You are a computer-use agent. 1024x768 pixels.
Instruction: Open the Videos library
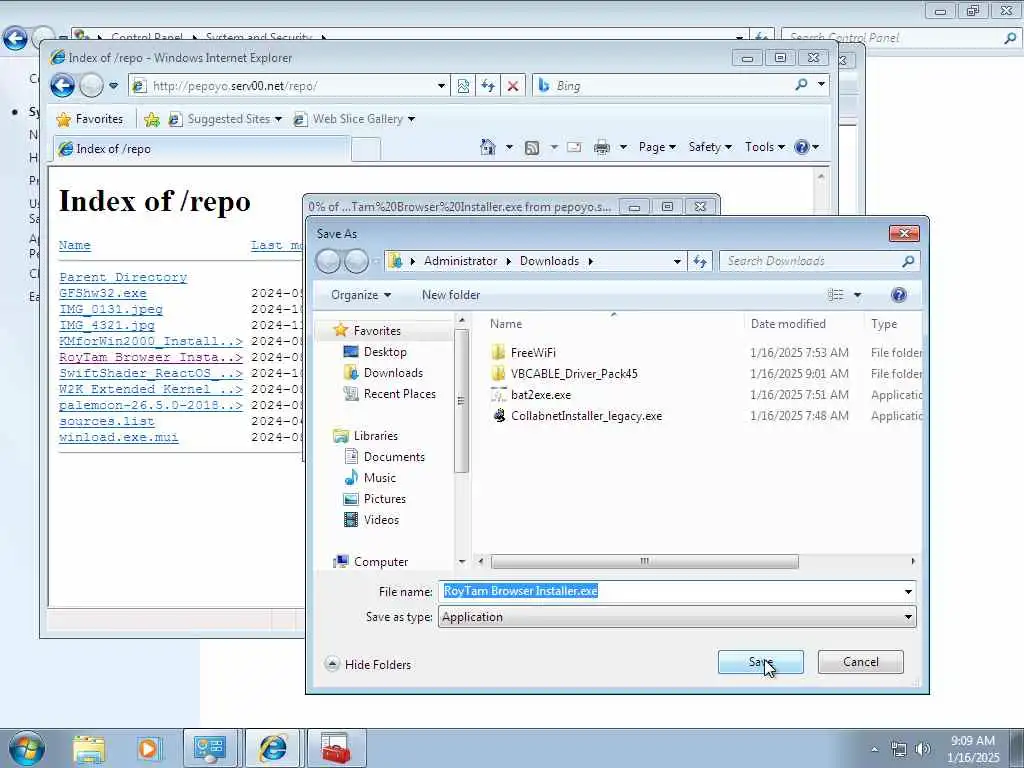(x=381, y=520)
